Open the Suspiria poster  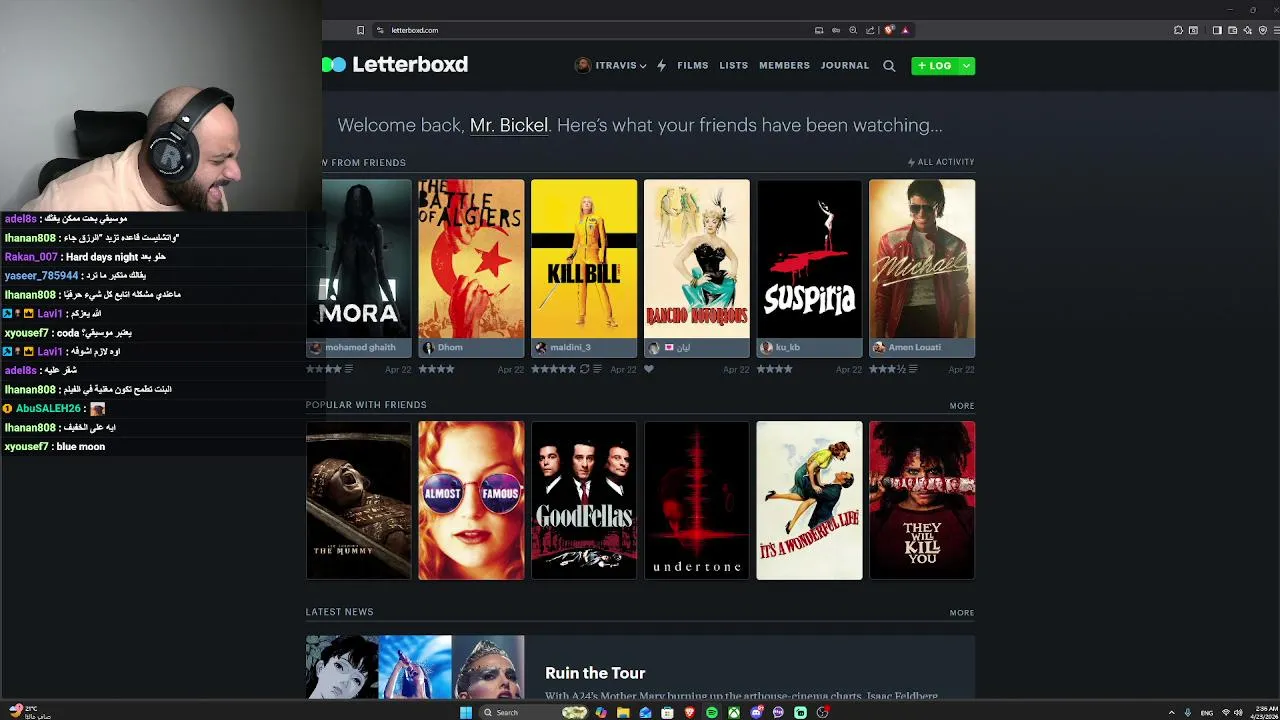click(809, 259)
